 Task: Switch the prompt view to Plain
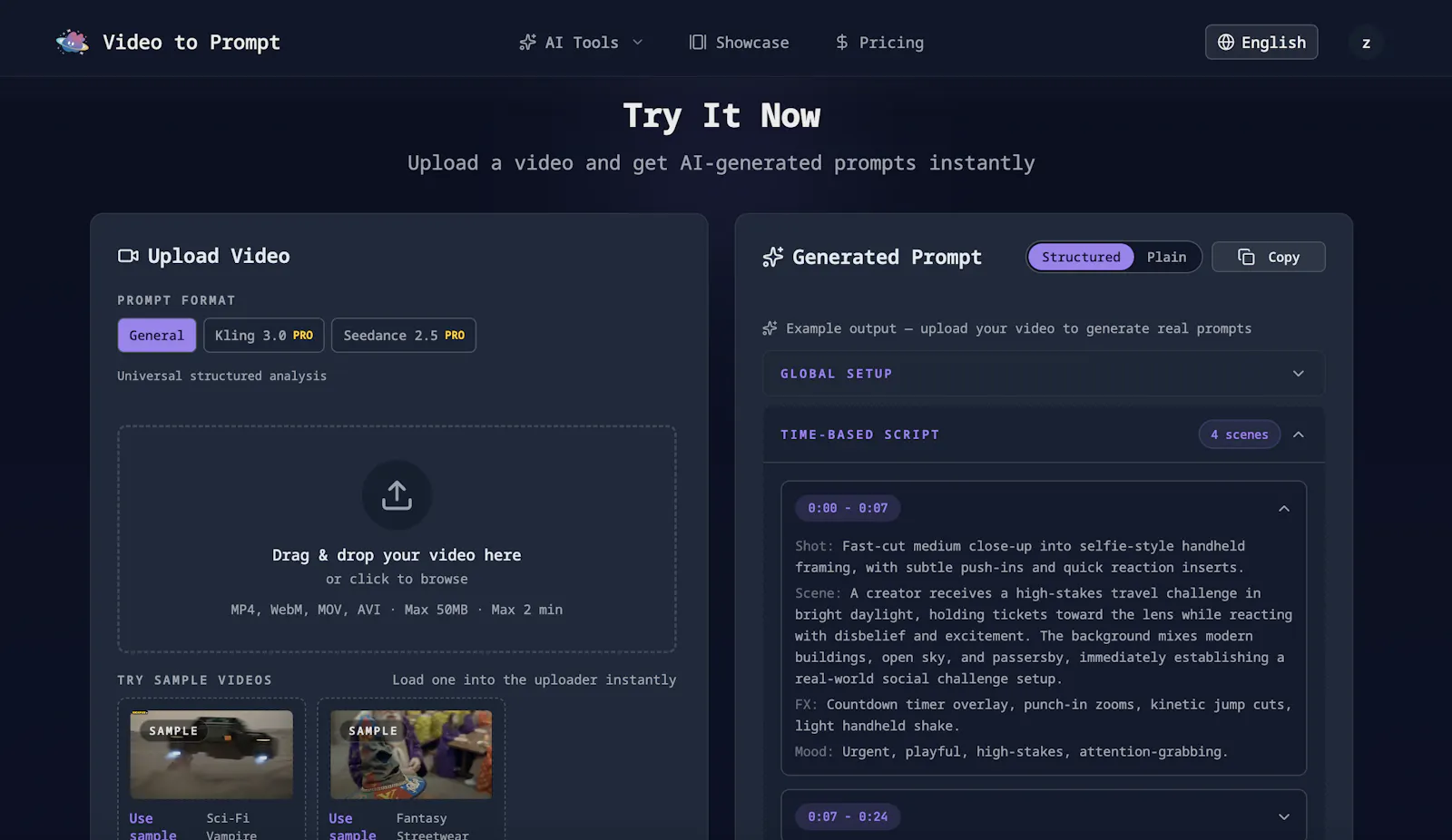point(1166,257)
